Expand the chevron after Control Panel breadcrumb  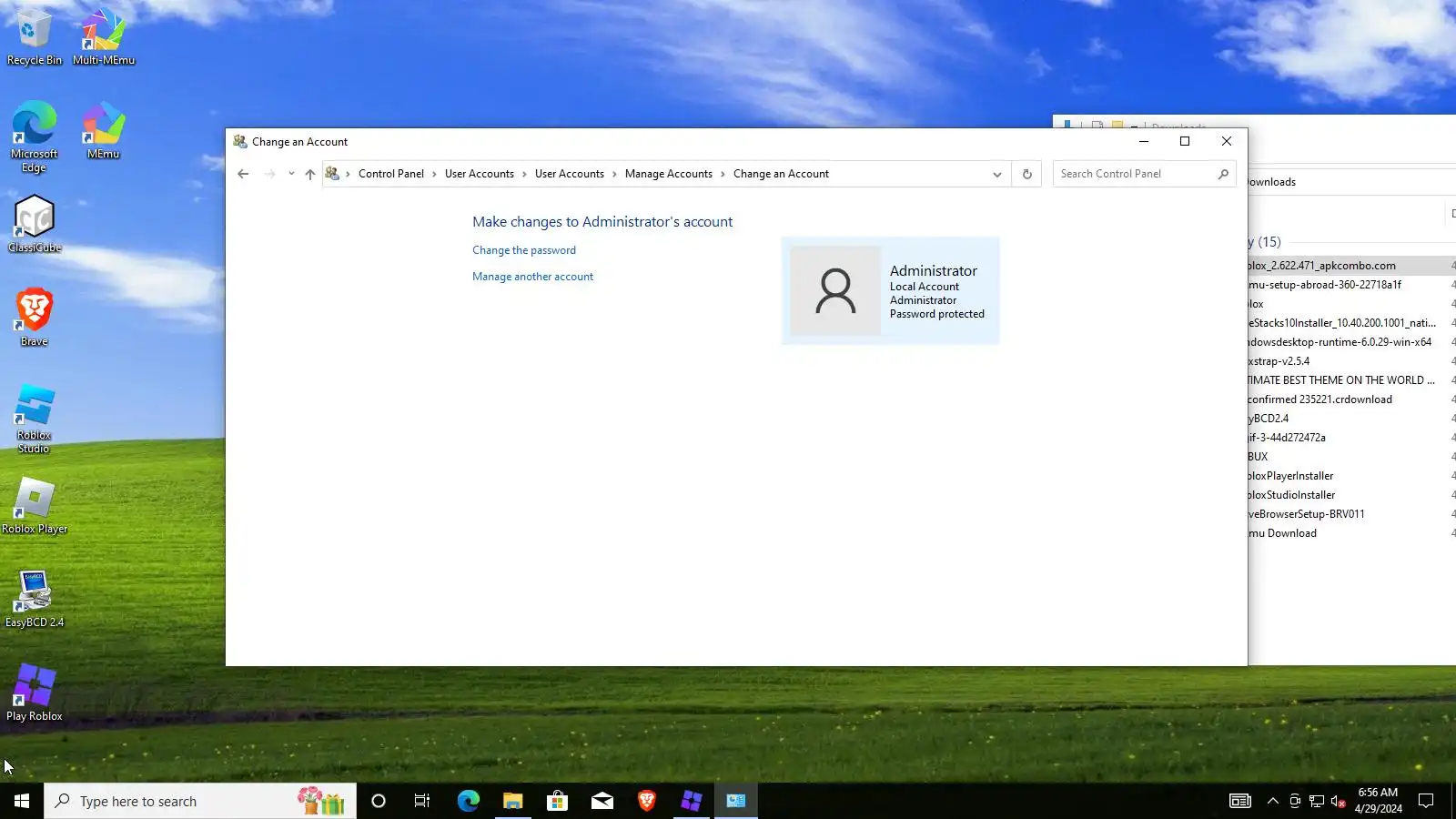tap(434, 174)
